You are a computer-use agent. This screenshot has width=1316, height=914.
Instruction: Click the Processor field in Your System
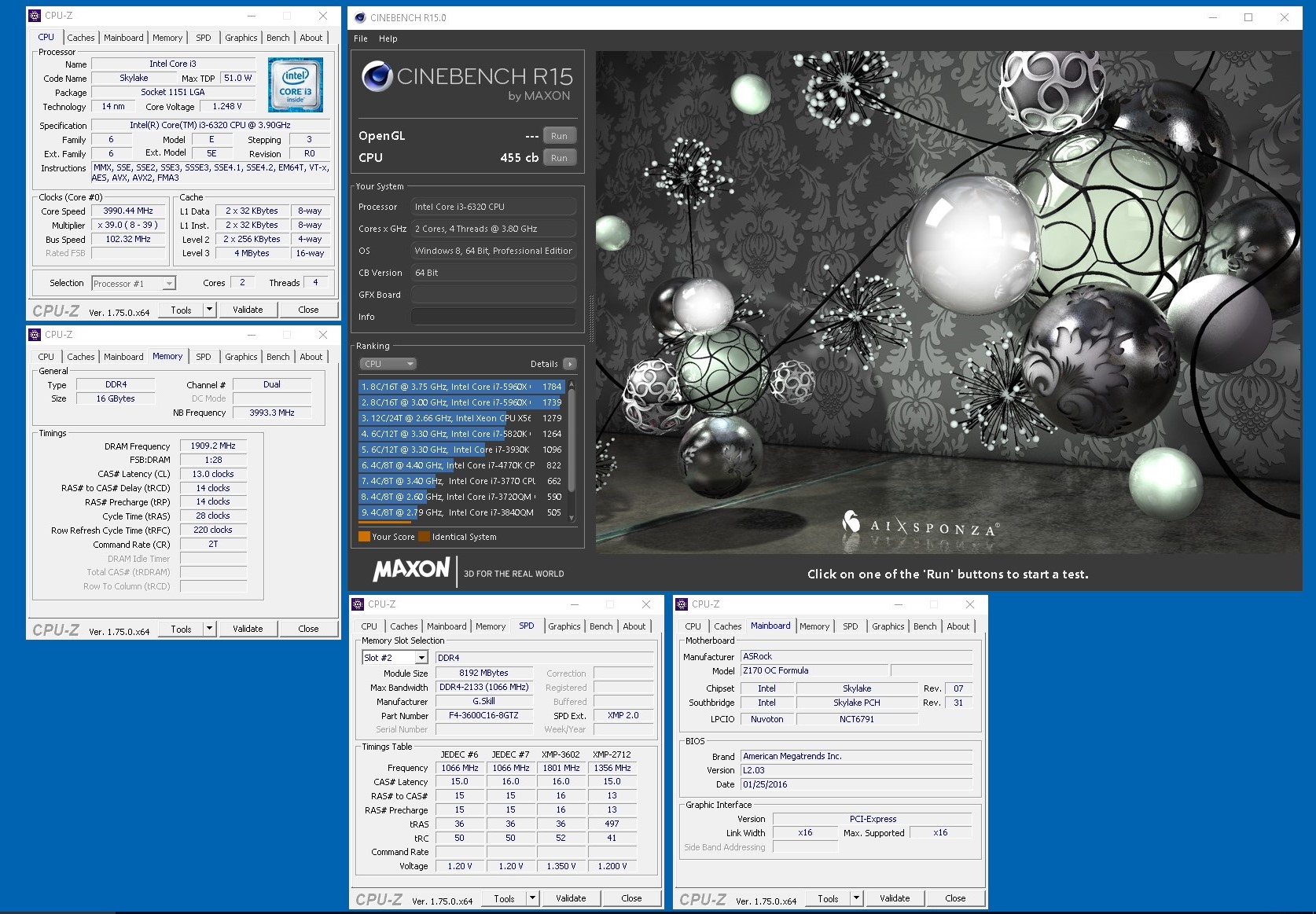493,207
